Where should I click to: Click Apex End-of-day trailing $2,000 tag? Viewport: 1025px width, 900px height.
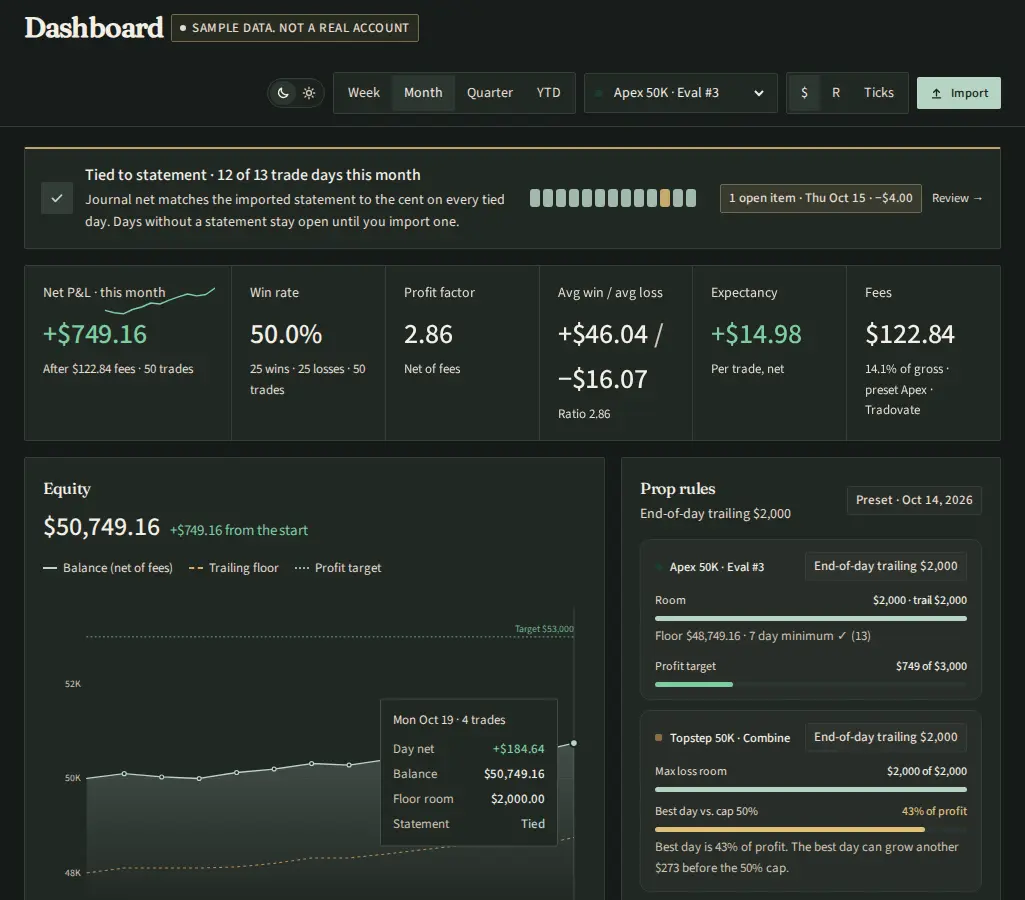[x=886, y=566]
